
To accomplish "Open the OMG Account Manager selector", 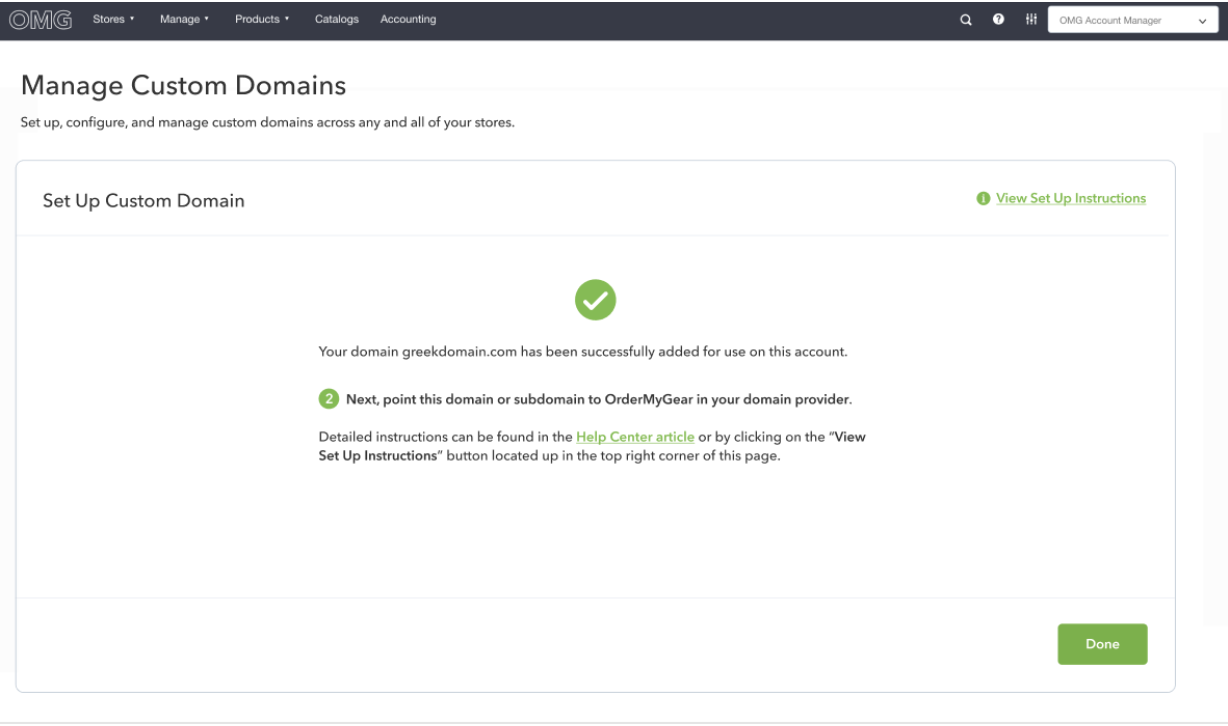I will [1132, 20].
